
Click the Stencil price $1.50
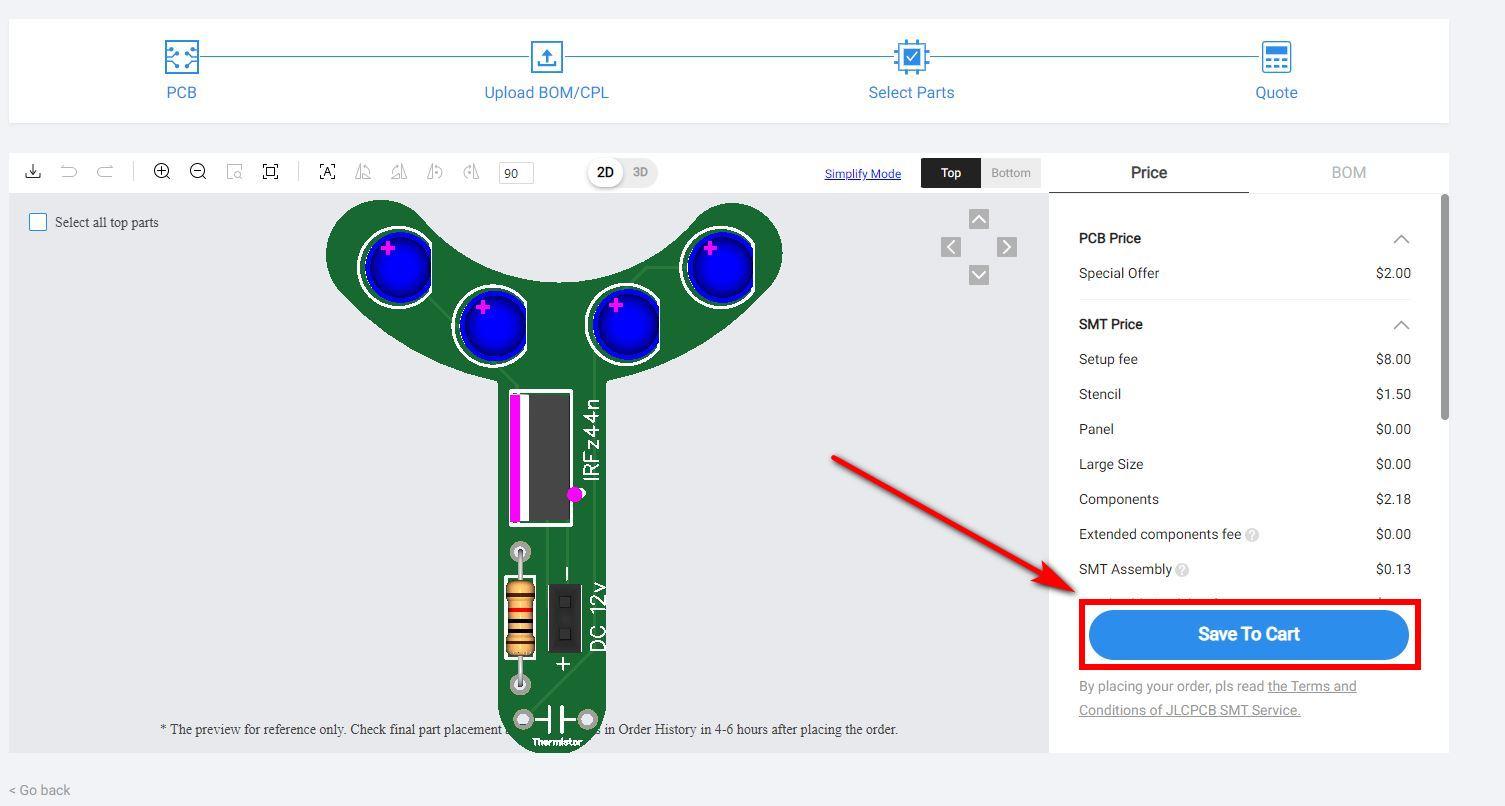(1393, 394)
